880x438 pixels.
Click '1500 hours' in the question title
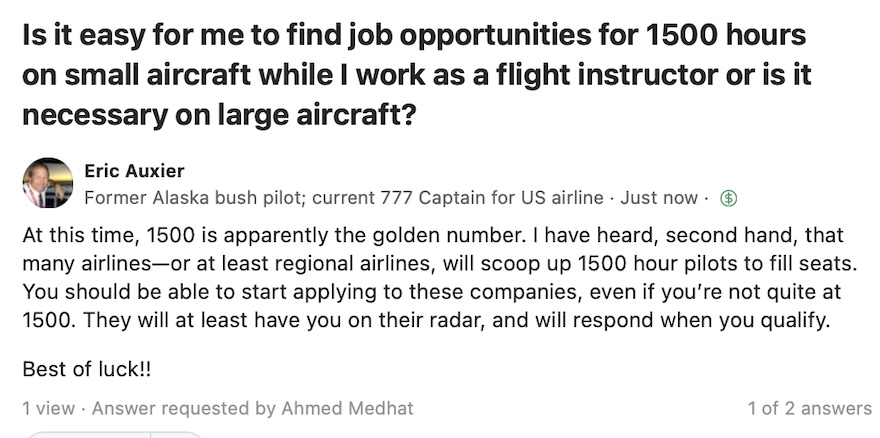tap(726, 35)
